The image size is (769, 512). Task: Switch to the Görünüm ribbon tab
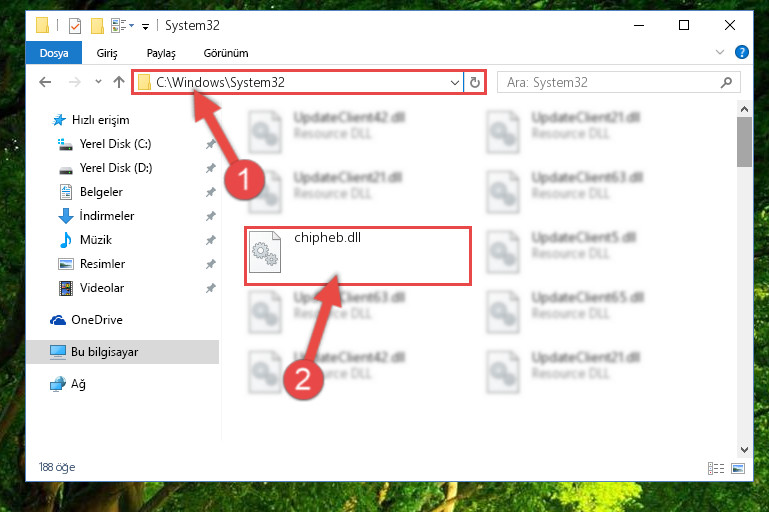[x=226, y=53]
